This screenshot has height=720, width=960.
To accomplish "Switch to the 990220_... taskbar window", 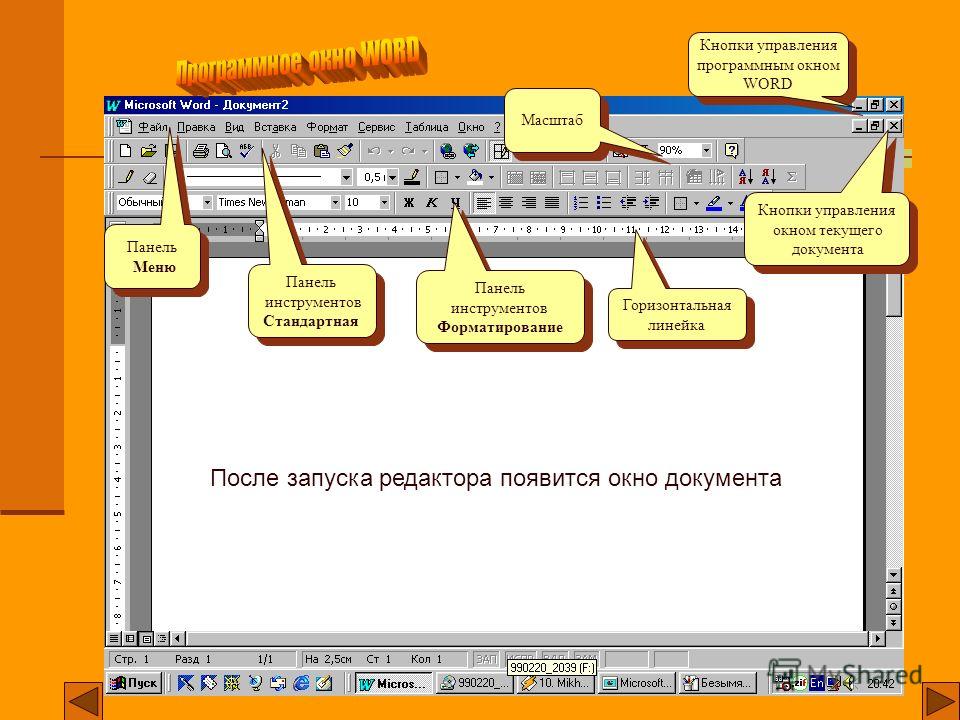I will (475, 683).
